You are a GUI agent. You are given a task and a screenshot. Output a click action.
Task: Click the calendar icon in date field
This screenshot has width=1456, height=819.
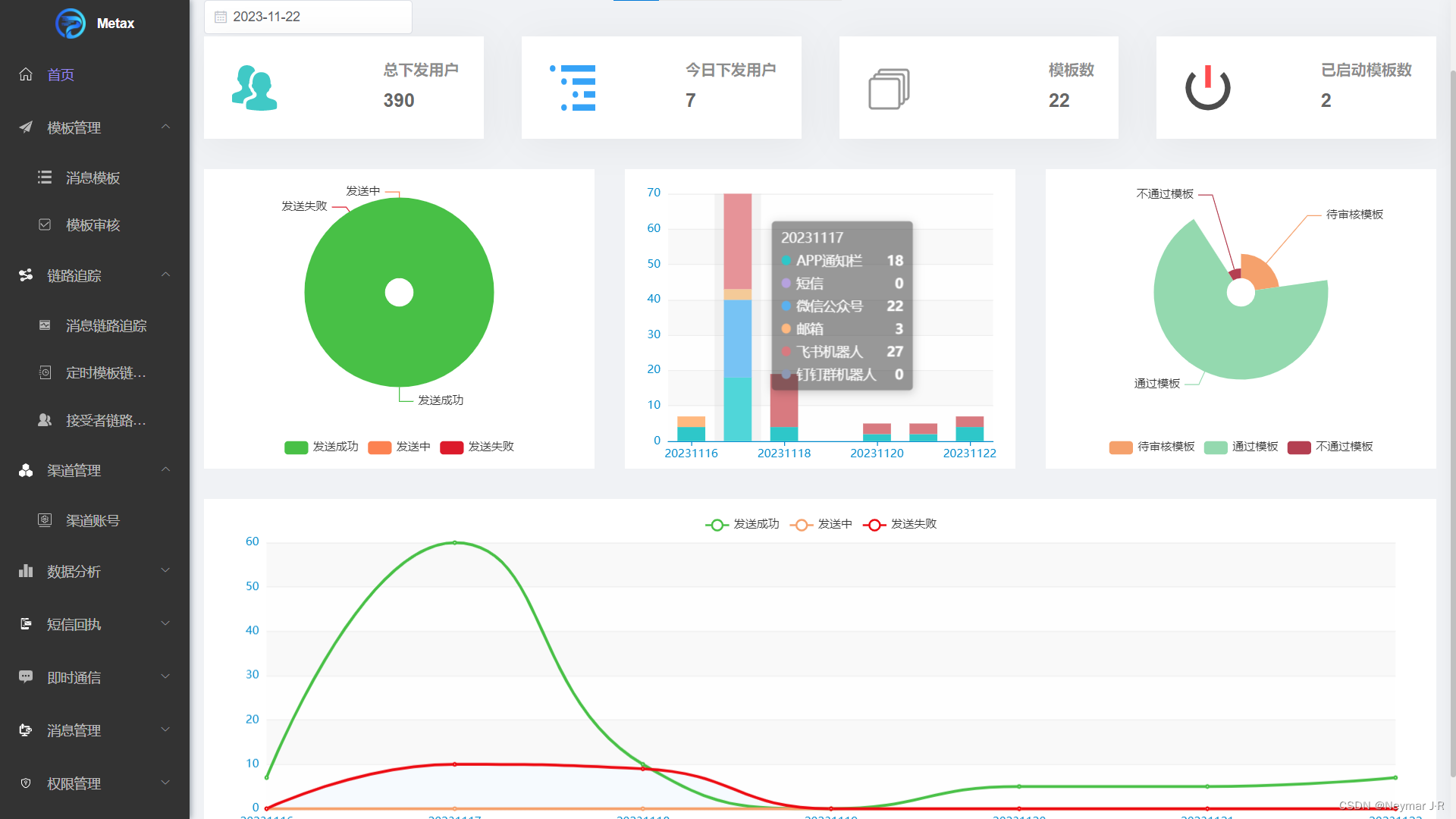point(221,17)
